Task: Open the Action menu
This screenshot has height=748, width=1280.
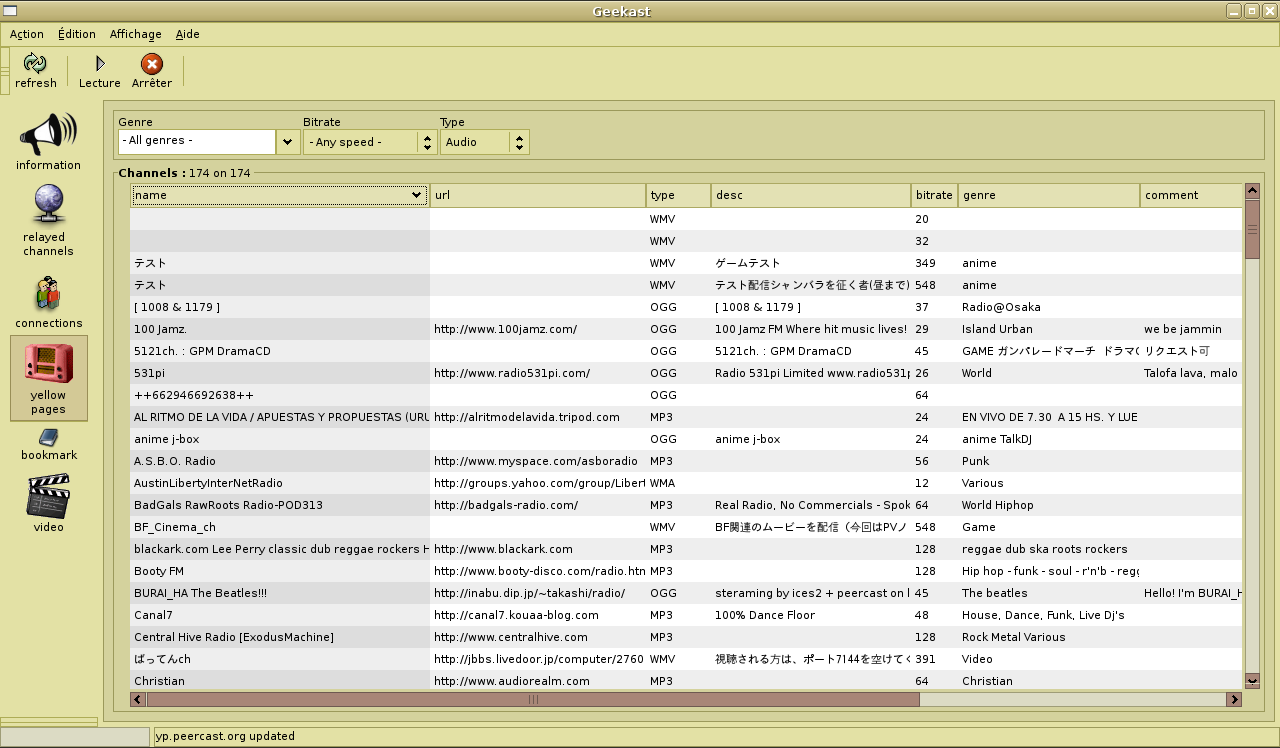Action: [x=27, y=34]
